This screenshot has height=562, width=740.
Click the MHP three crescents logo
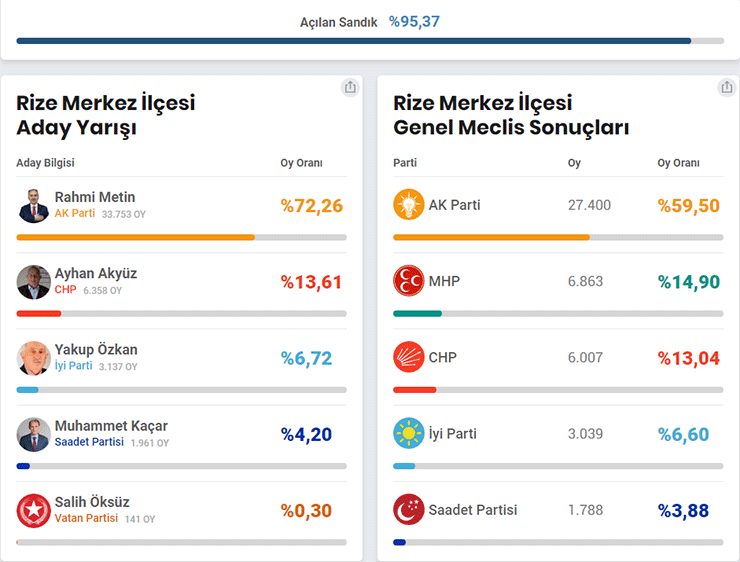(409, 281)
